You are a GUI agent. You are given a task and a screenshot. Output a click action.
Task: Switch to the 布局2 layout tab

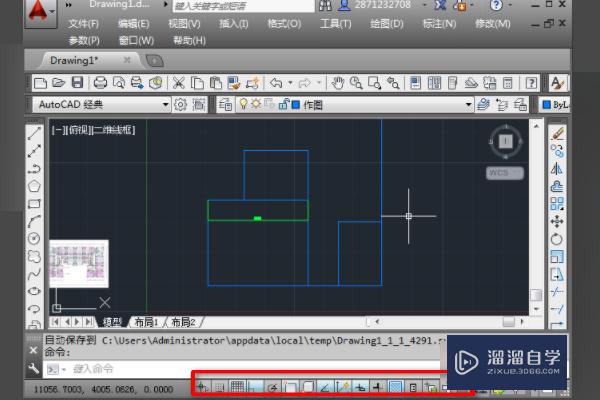point(183,322)
